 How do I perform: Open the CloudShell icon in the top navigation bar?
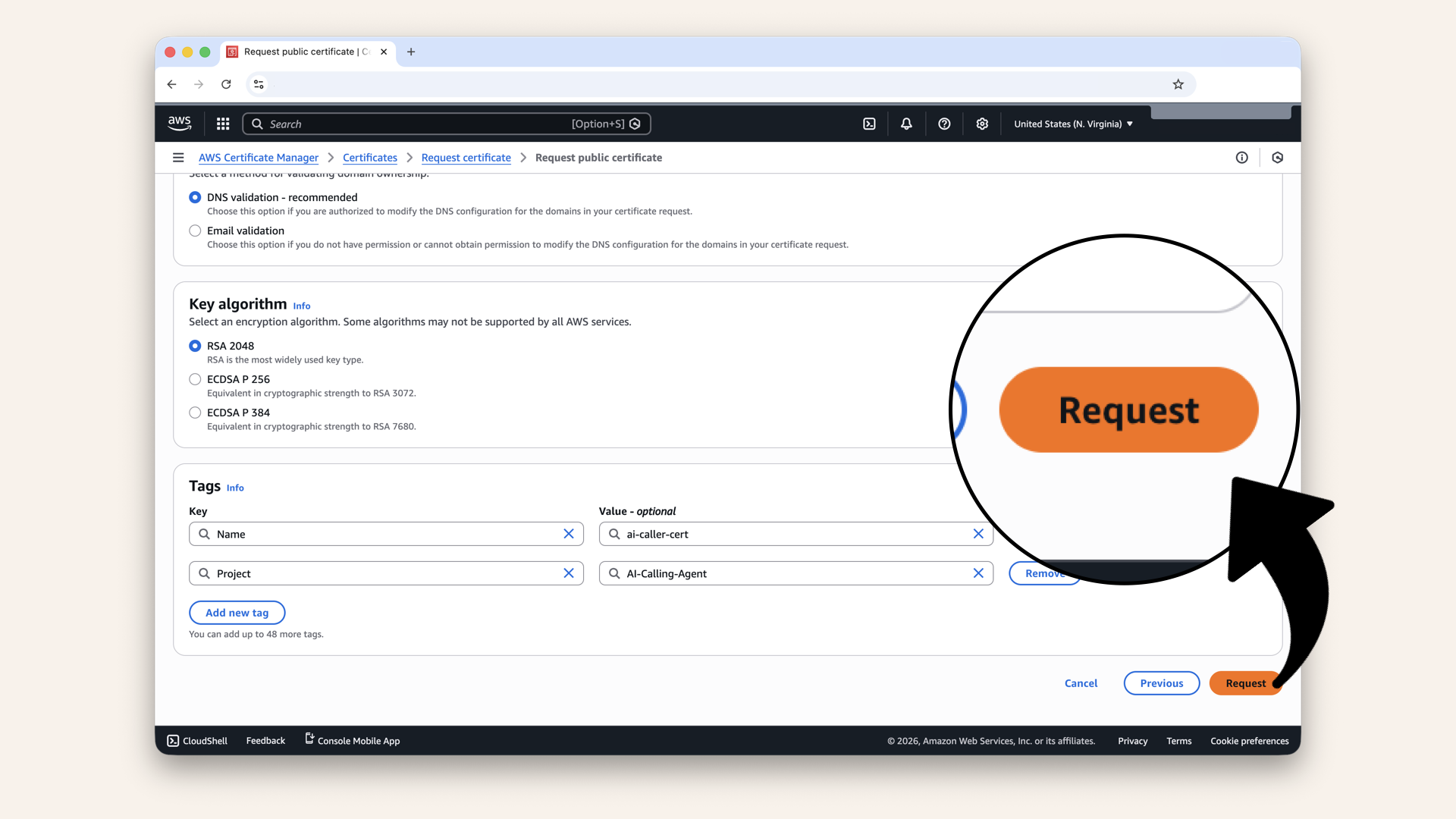click(x=869, y=124)
